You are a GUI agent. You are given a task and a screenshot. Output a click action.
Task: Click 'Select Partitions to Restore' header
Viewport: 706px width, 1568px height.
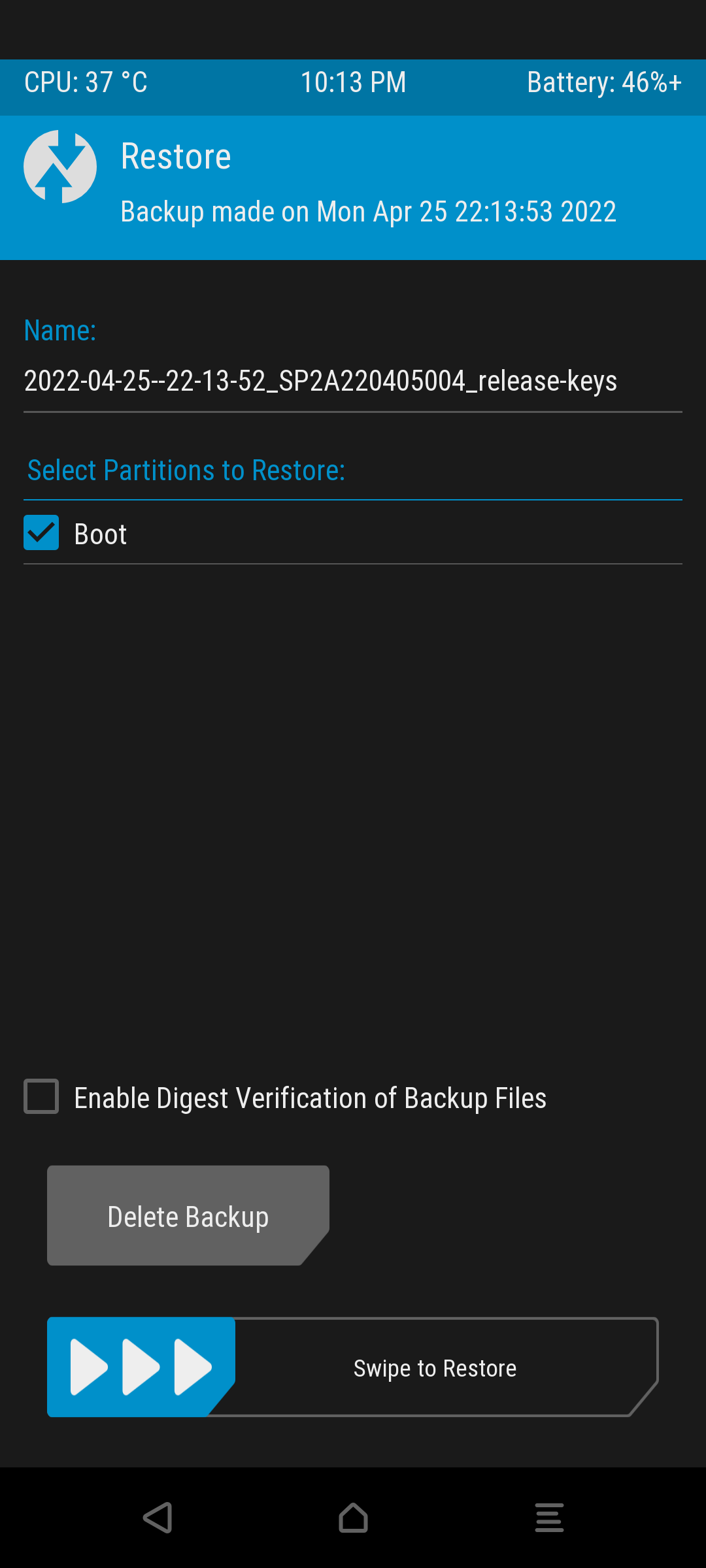186,470
